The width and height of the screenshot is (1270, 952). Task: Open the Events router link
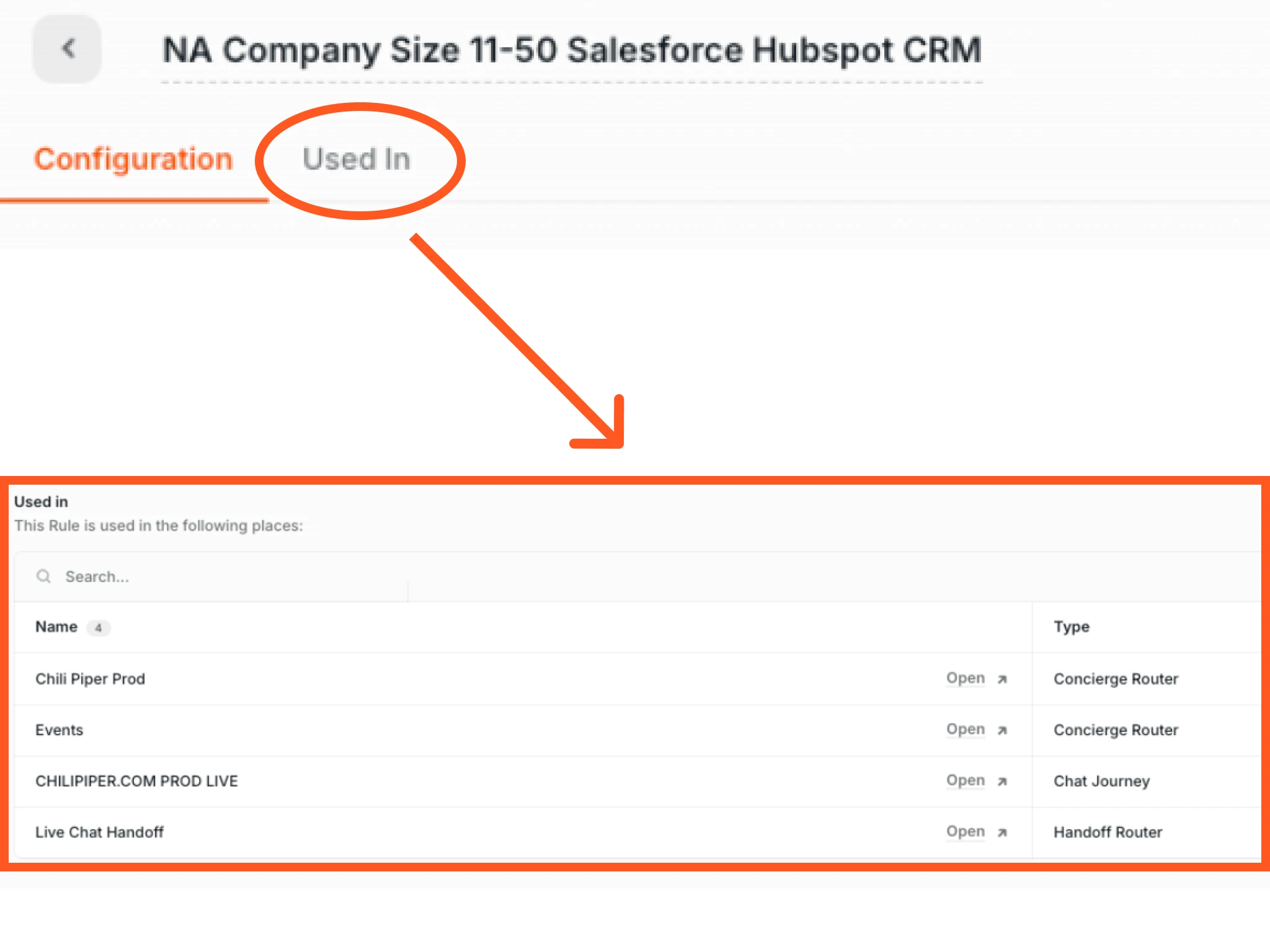tap(966, 729)
